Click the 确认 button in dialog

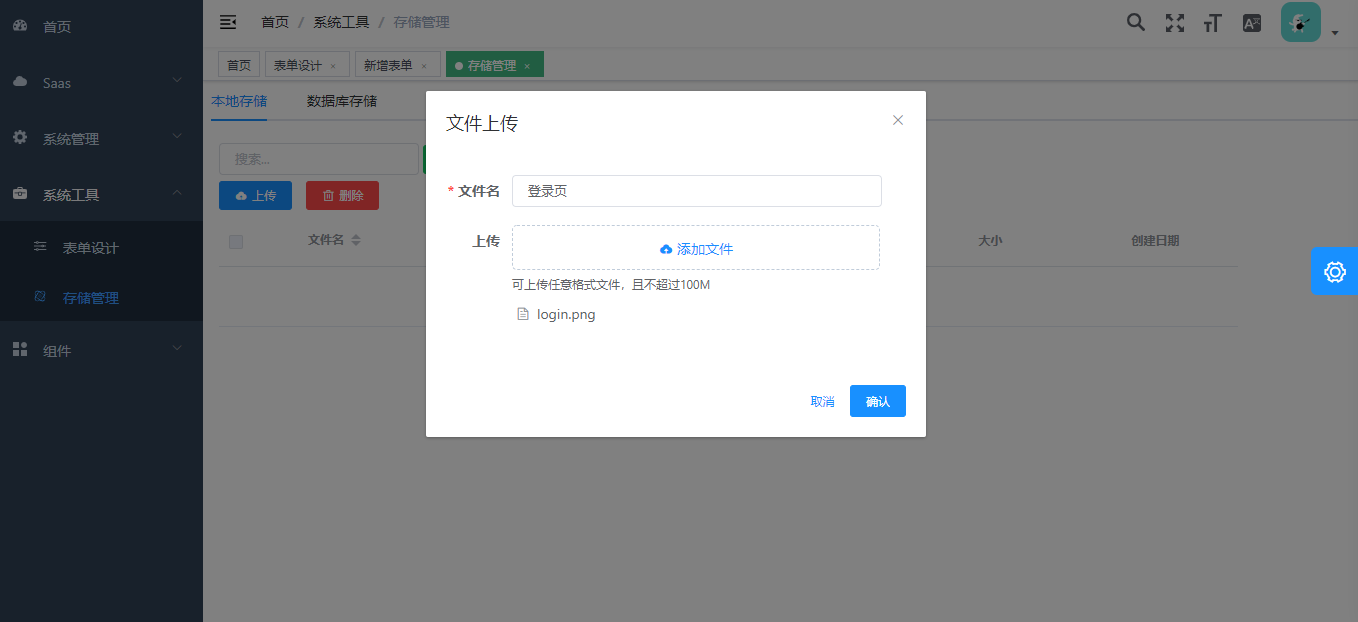877,401
